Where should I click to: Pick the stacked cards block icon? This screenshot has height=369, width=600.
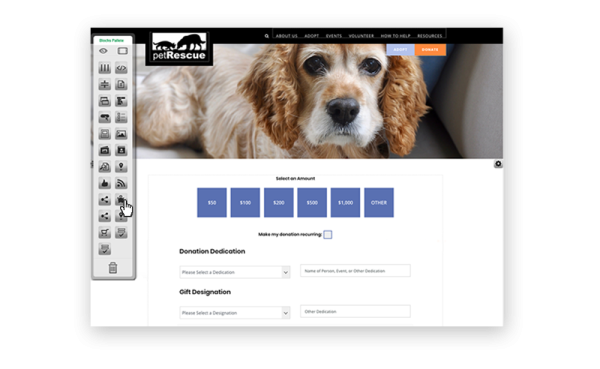pos(104,101)
